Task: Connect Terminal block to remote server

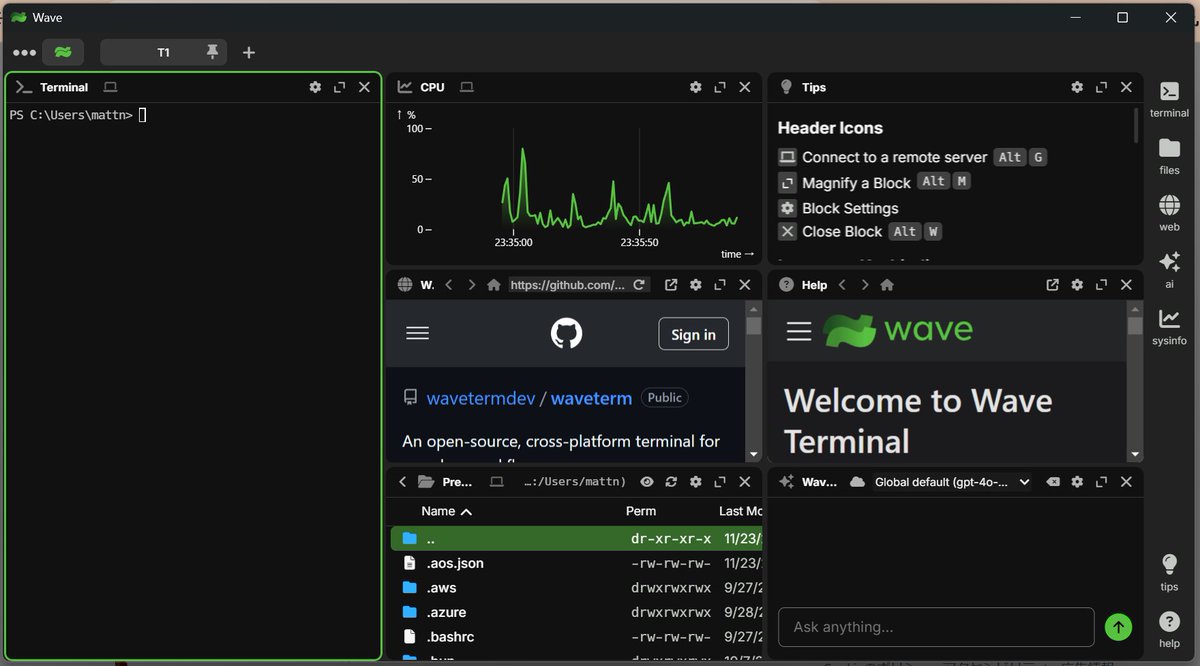Action: (x=110, y=87)
